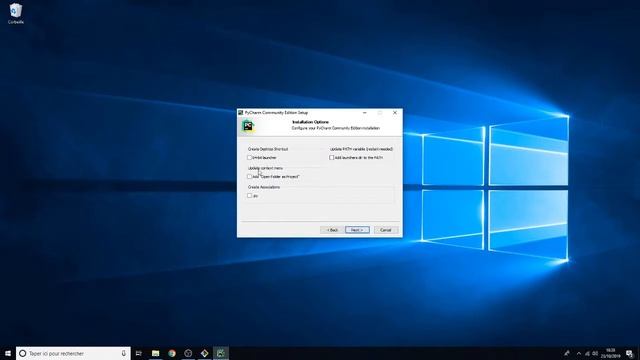640x360 pixels.
Task: Click the PyCharm logo in setup header
Action: (248, 126)
